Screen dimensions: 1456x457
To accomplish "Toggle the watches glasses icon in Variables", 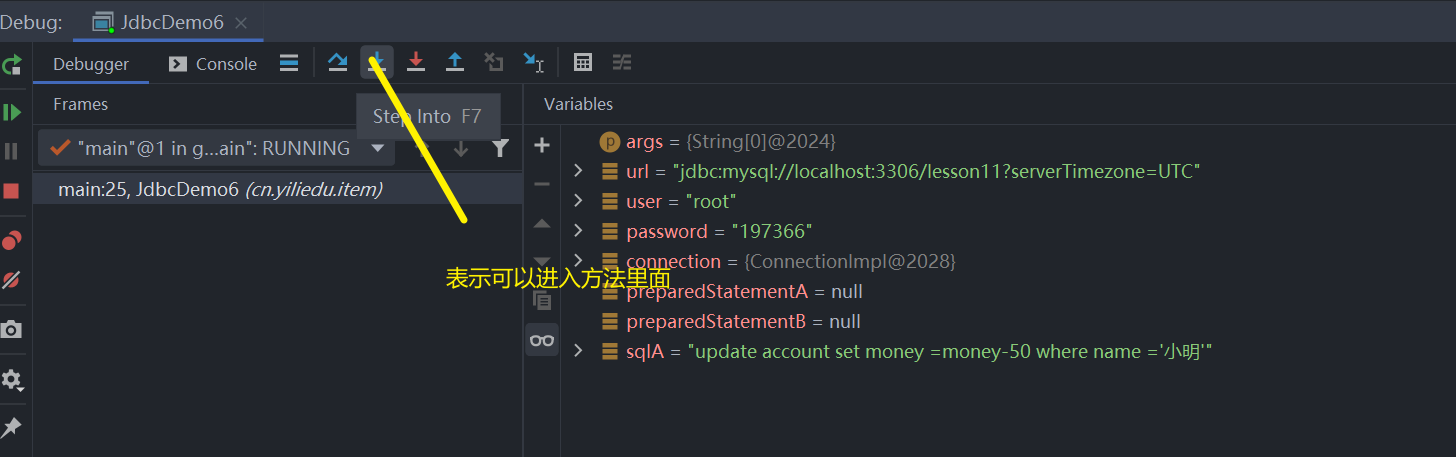I will [542, 340].
